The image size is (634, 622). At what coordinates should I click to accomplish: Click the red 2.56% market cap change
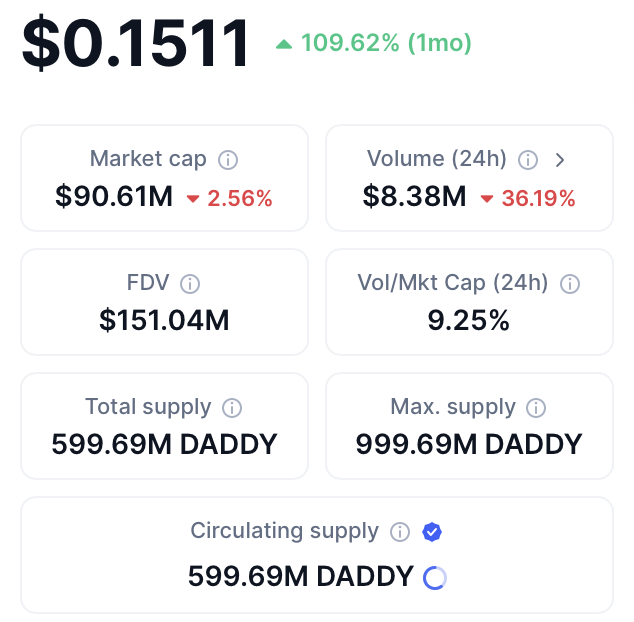coord(230,198)
